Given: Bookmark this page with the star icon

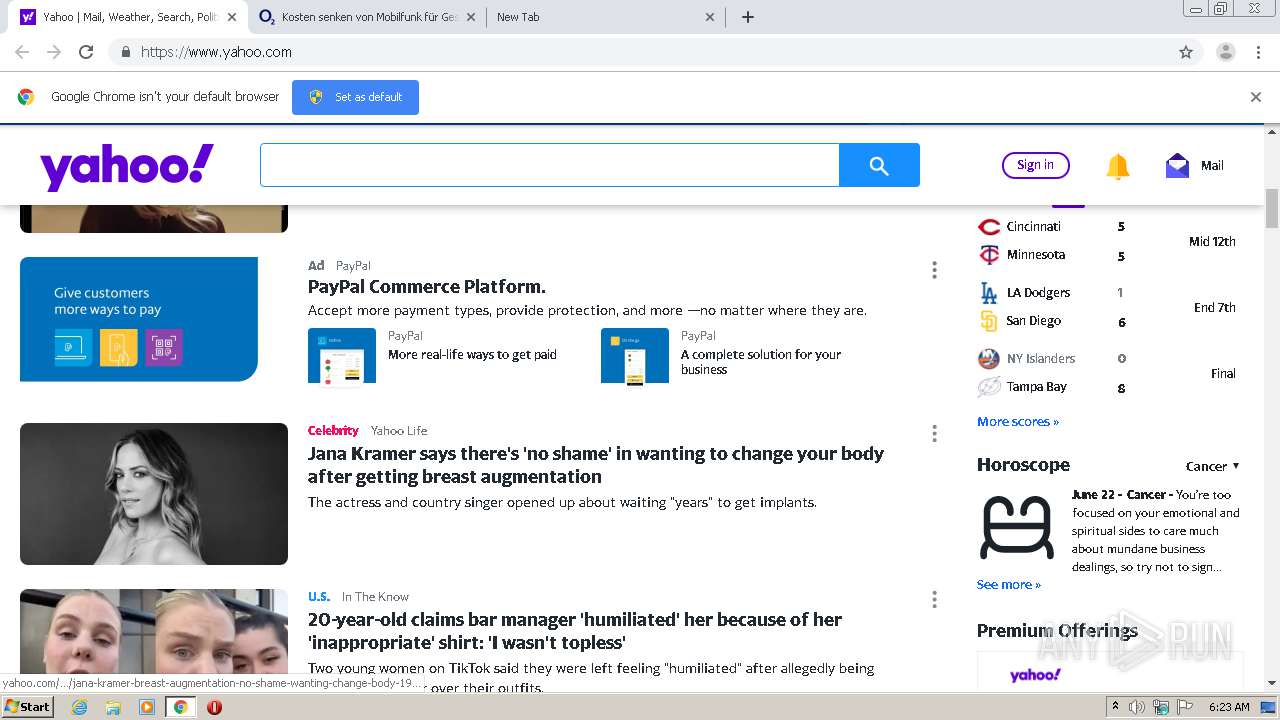Looking at the screenshot, I should coord(1186,52).
